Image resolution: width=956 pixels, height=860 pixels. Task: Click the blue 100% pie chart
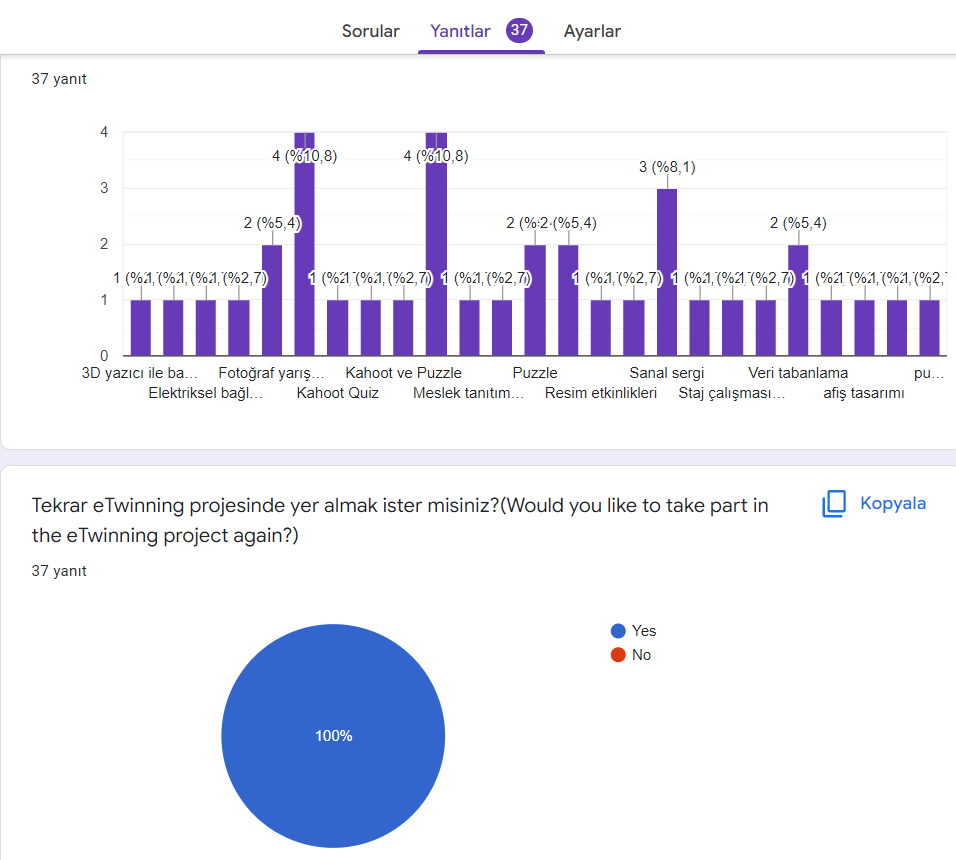333,735
